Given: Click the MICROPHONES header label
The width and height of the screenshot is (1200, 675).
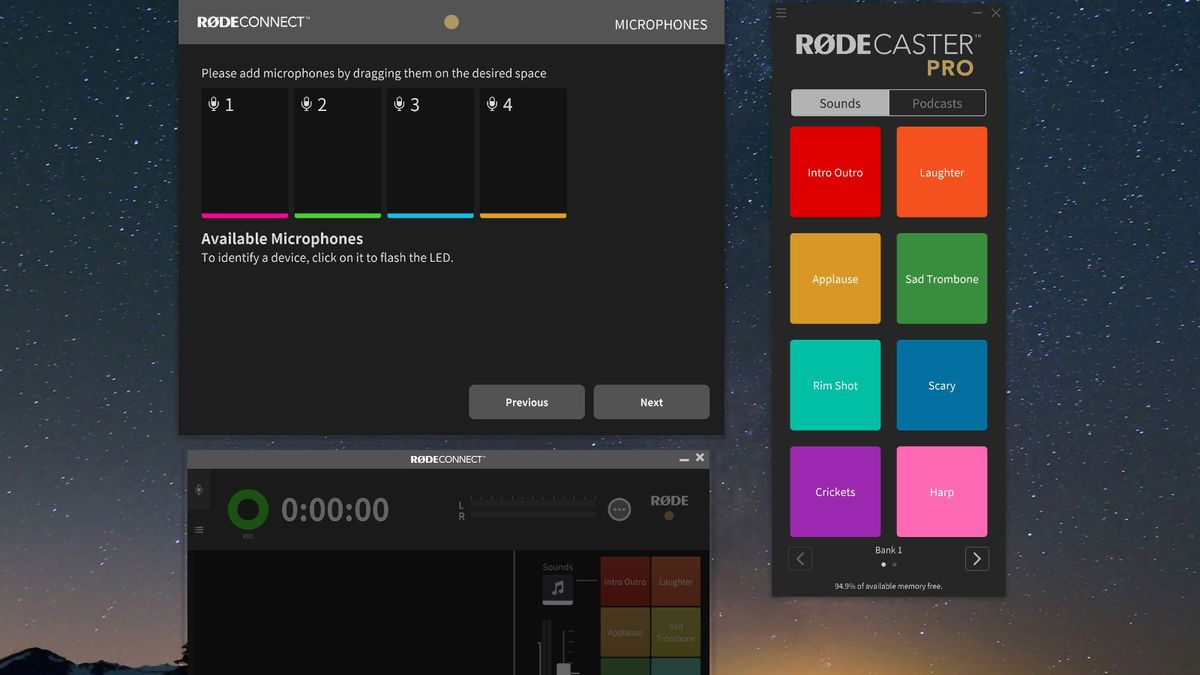Looking at the screenshot, I should tap(660, 24).
